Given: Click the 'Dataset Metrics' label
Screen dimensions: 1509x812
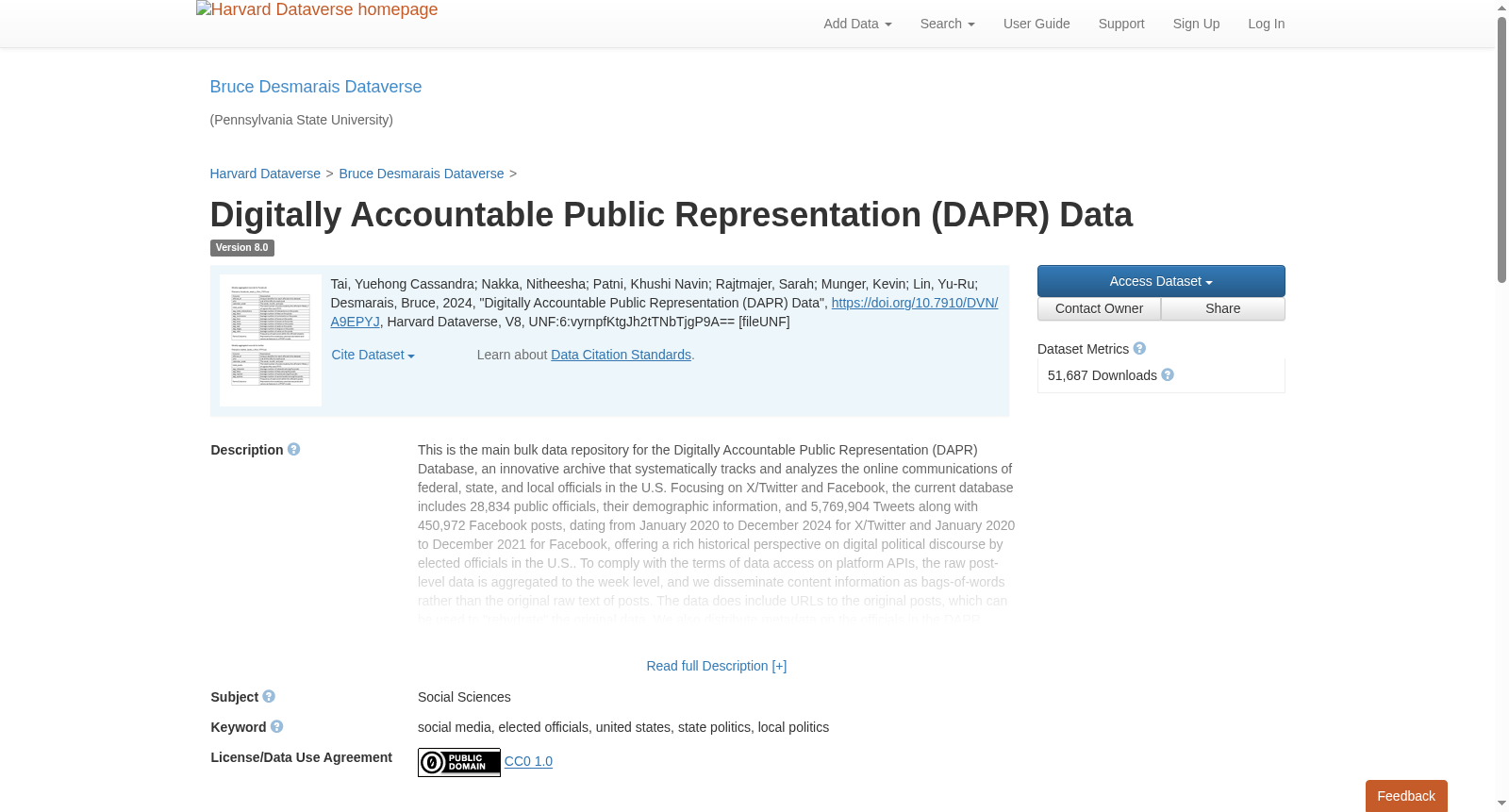Looking at the screenshot, I should (x=1083, y=349).
